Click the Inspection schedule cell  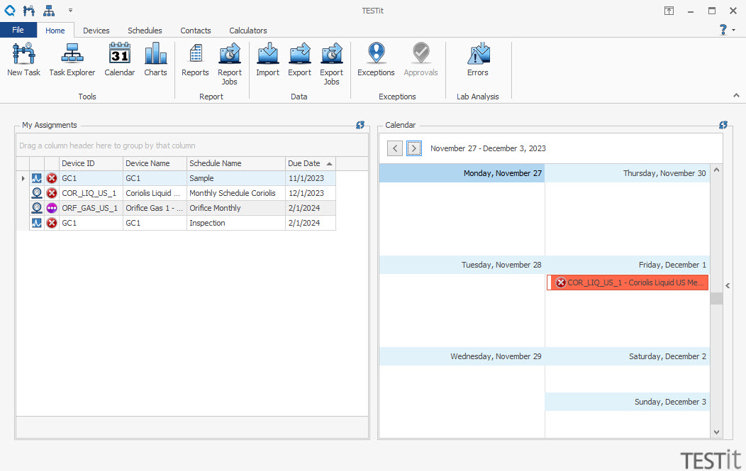coord(236,223)
